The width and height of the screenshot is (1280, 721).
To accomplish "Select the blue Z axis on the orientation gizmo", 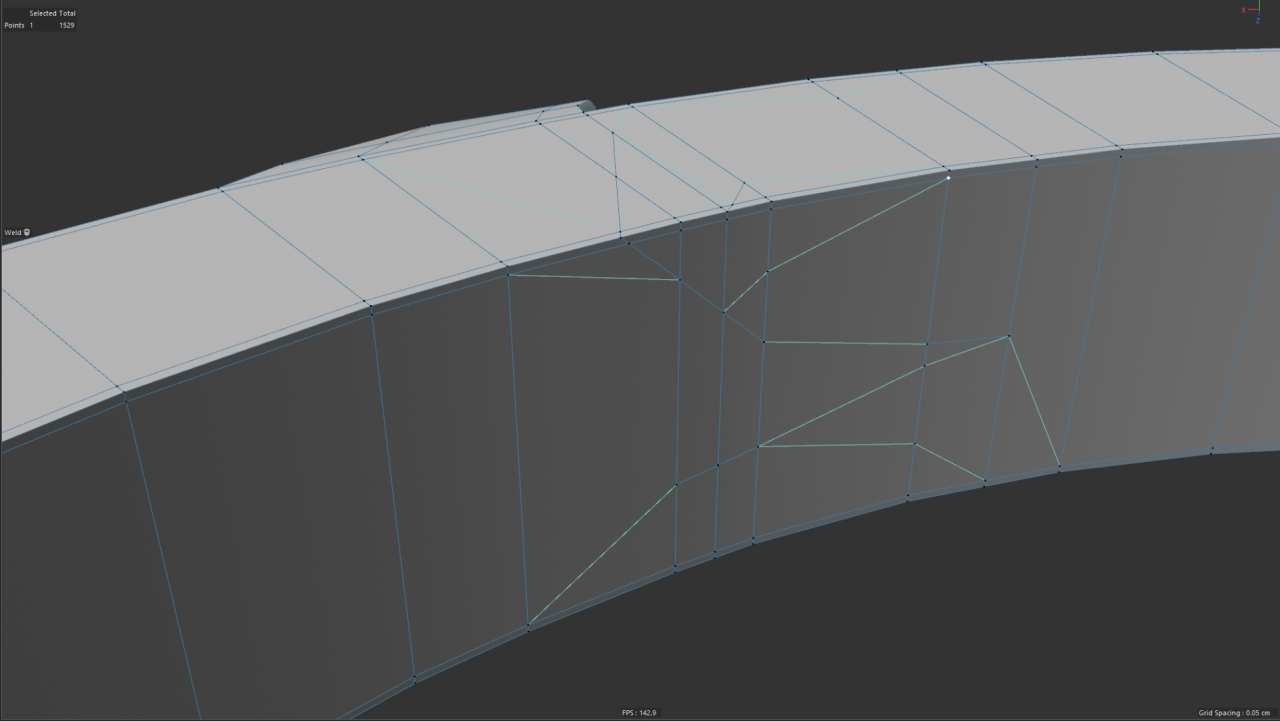I will coord(1258,20).
